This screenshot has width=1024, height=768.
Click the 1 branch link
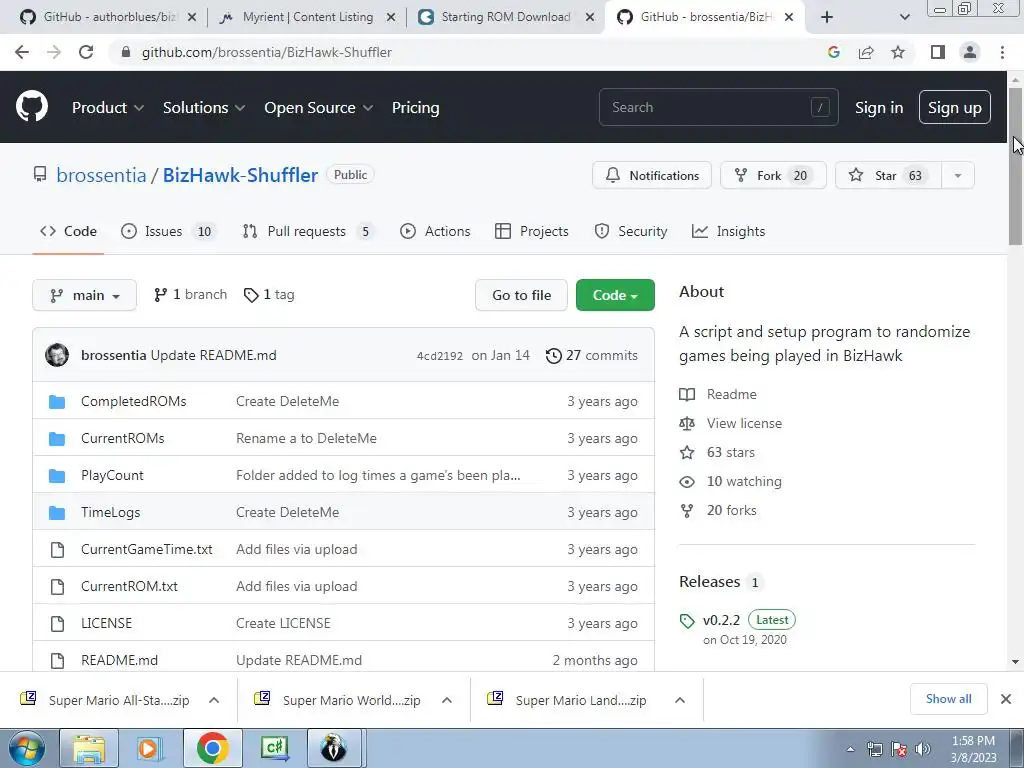pyautogui.click(x=190, y=295)
